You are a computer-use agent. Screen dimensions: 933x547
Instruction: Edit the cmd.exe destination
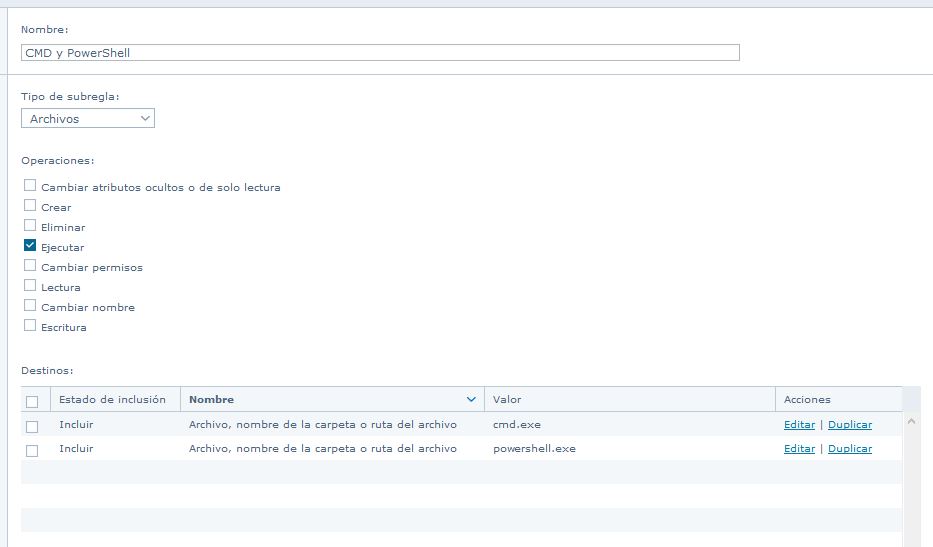pyautogui.click(x=799, y=424)
